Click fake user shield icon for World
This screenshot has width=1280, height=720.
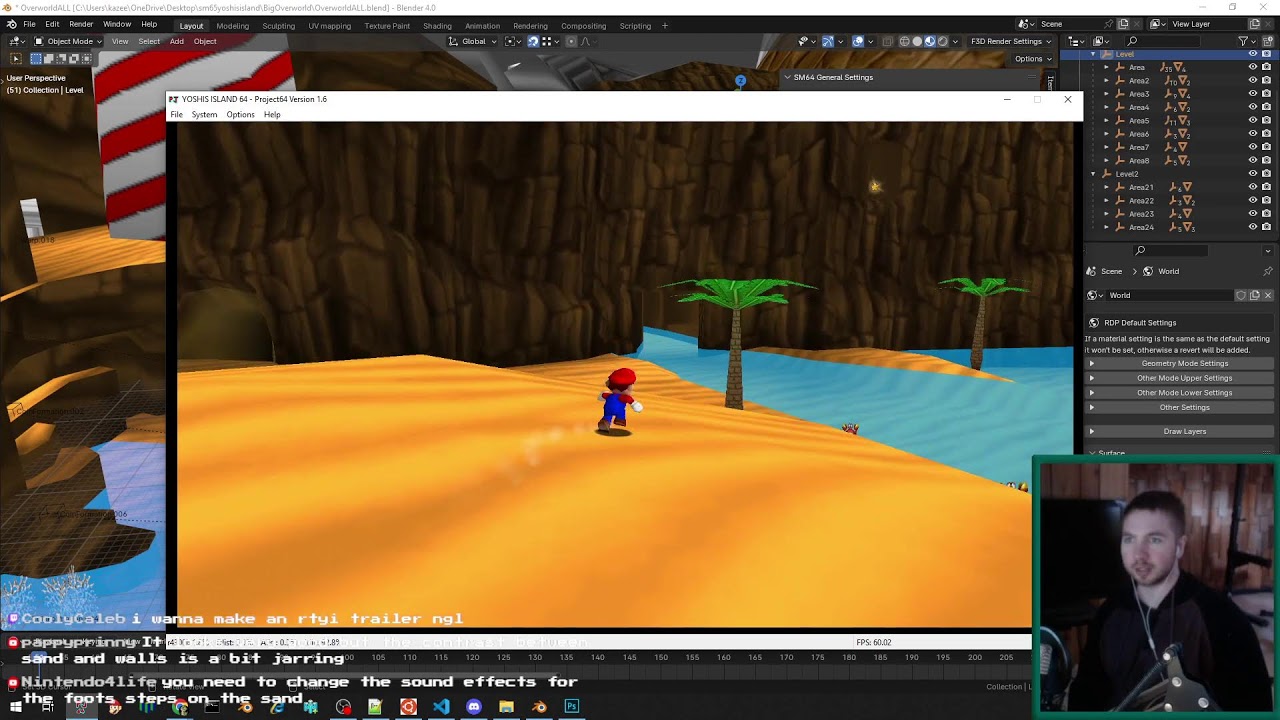point(1241,295)
